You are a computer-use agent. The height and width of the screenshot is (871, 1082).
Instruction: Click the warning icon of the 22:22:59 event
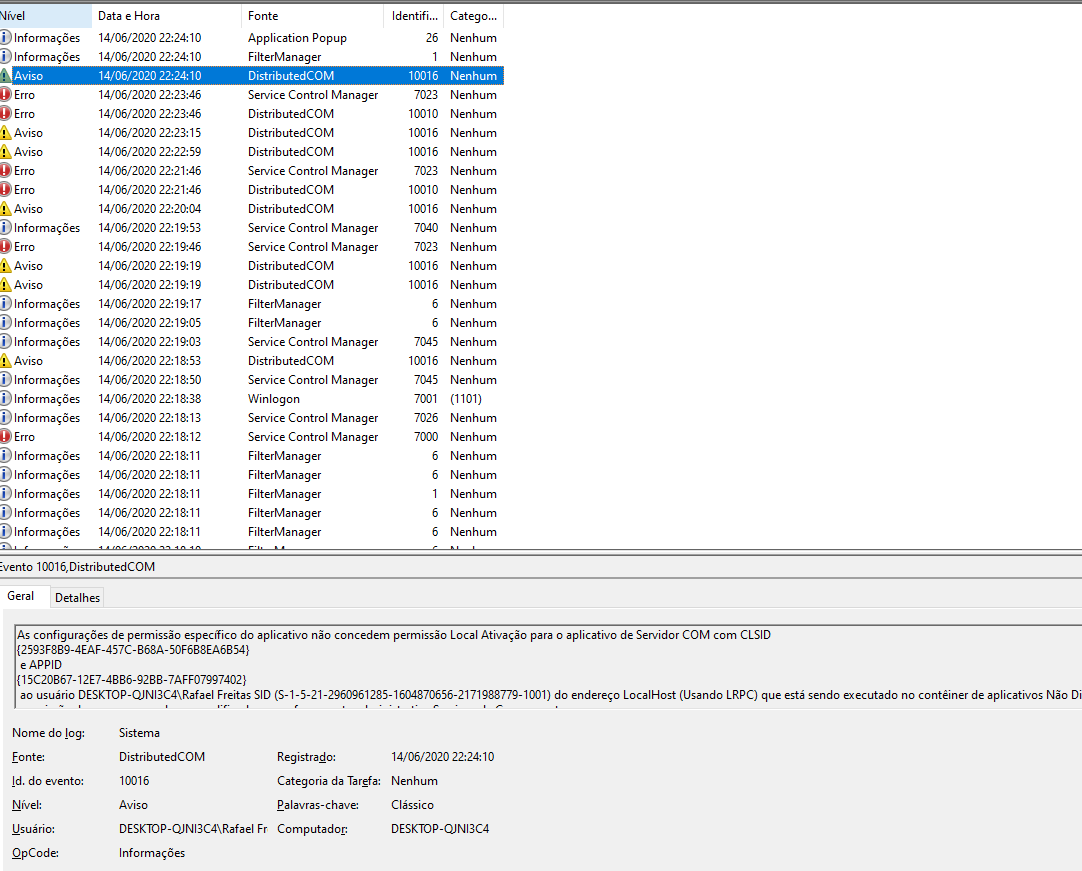point(5,152)
